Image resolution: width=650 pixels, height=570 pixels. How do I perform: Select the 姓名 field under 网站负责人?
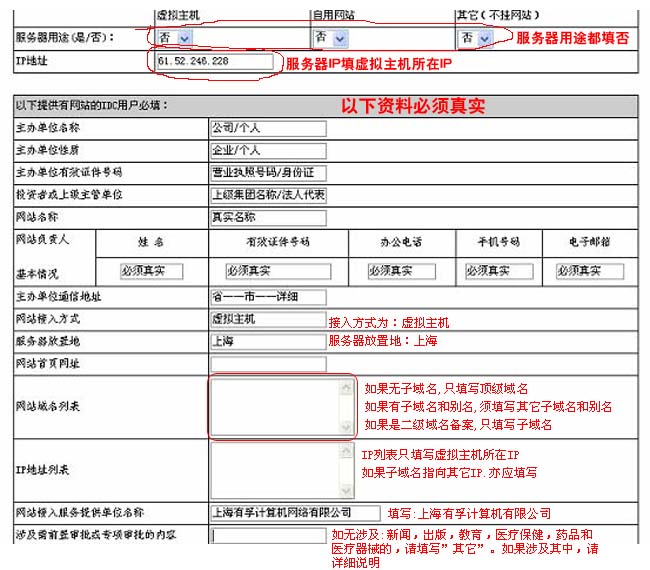pyautogui.click(x=151, y=271)
